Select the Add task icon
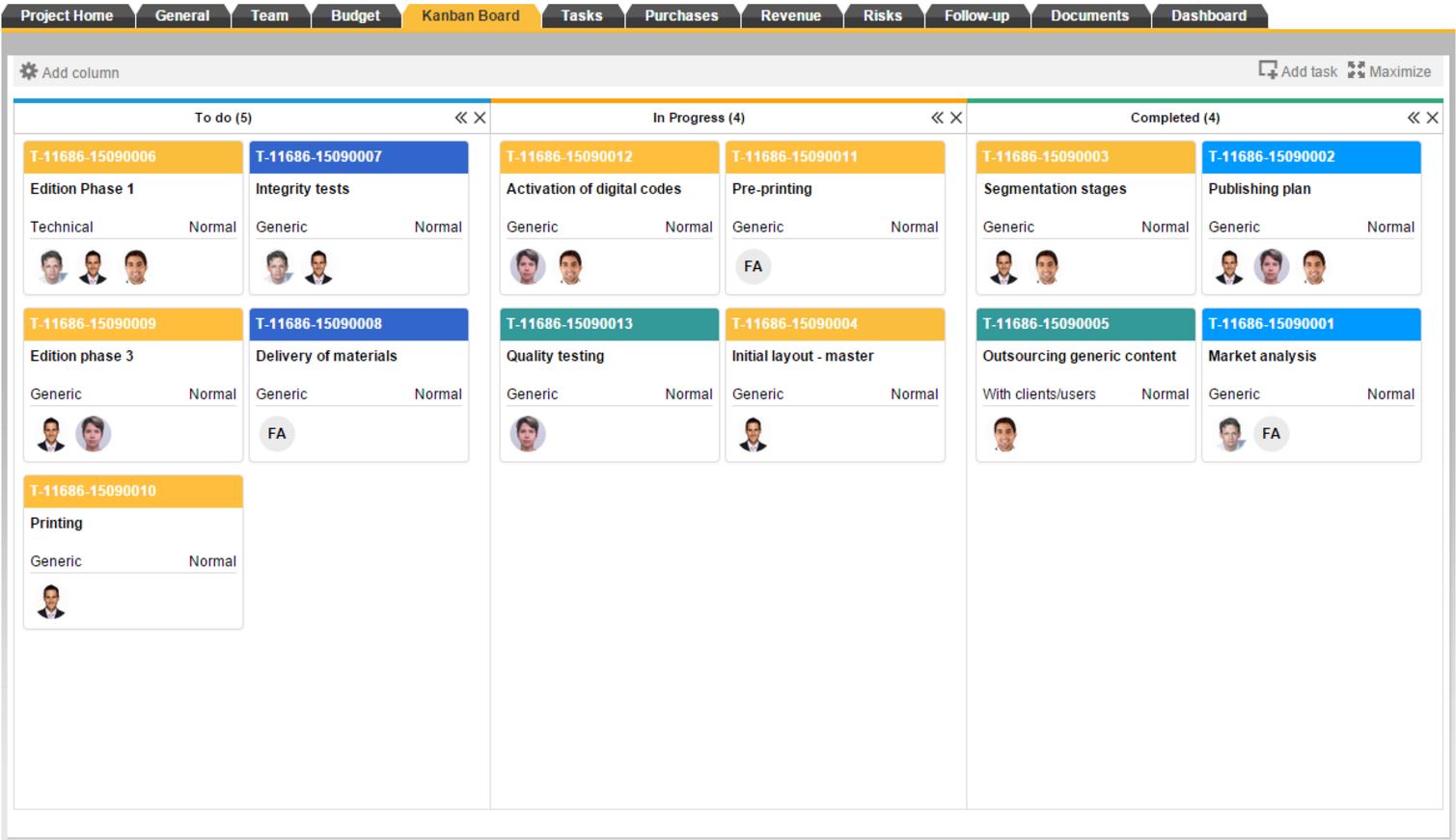 pyautogui.click(x=1268, y=70)
